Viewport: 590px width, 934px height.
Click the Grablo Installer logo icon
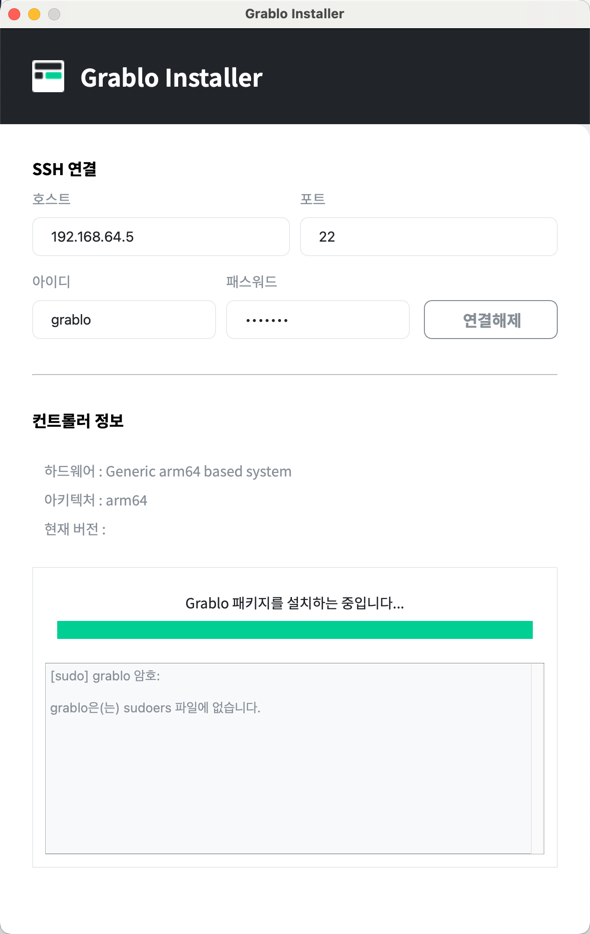[x=48, y=76]
